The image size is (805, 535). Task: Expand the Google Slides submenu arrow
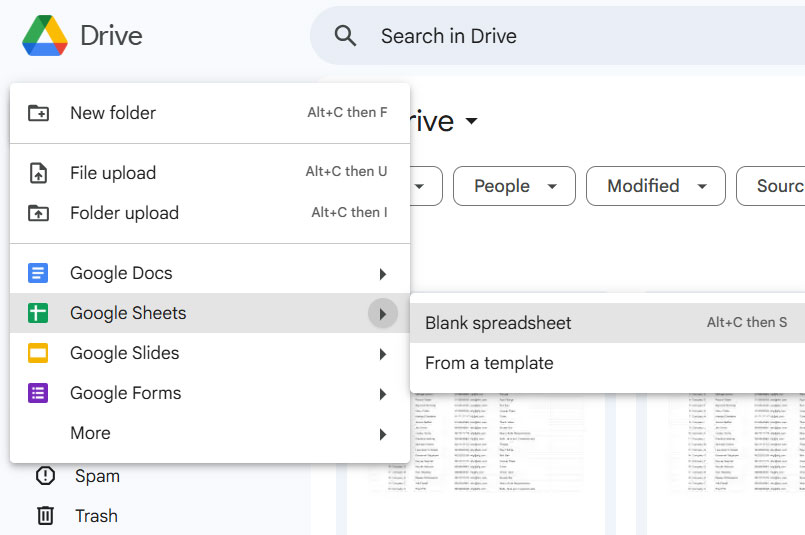[x=382, y=354]
